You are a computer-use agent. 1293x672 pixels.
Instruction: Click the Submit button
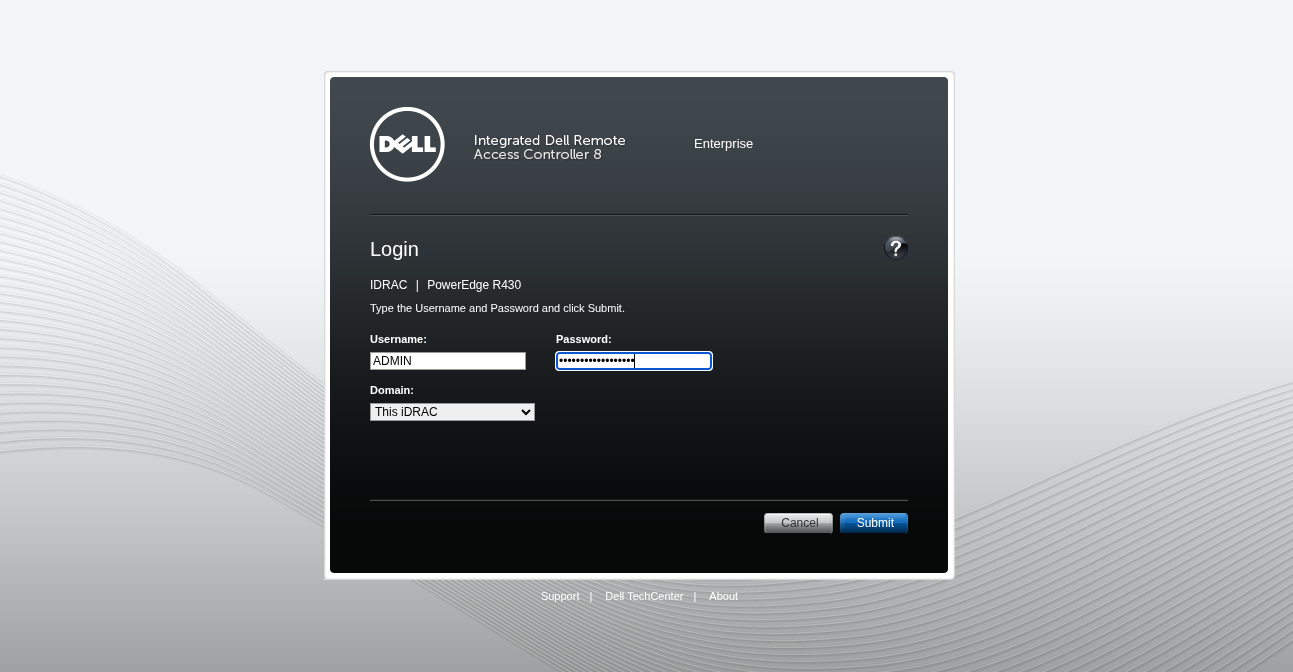[873, 522]
